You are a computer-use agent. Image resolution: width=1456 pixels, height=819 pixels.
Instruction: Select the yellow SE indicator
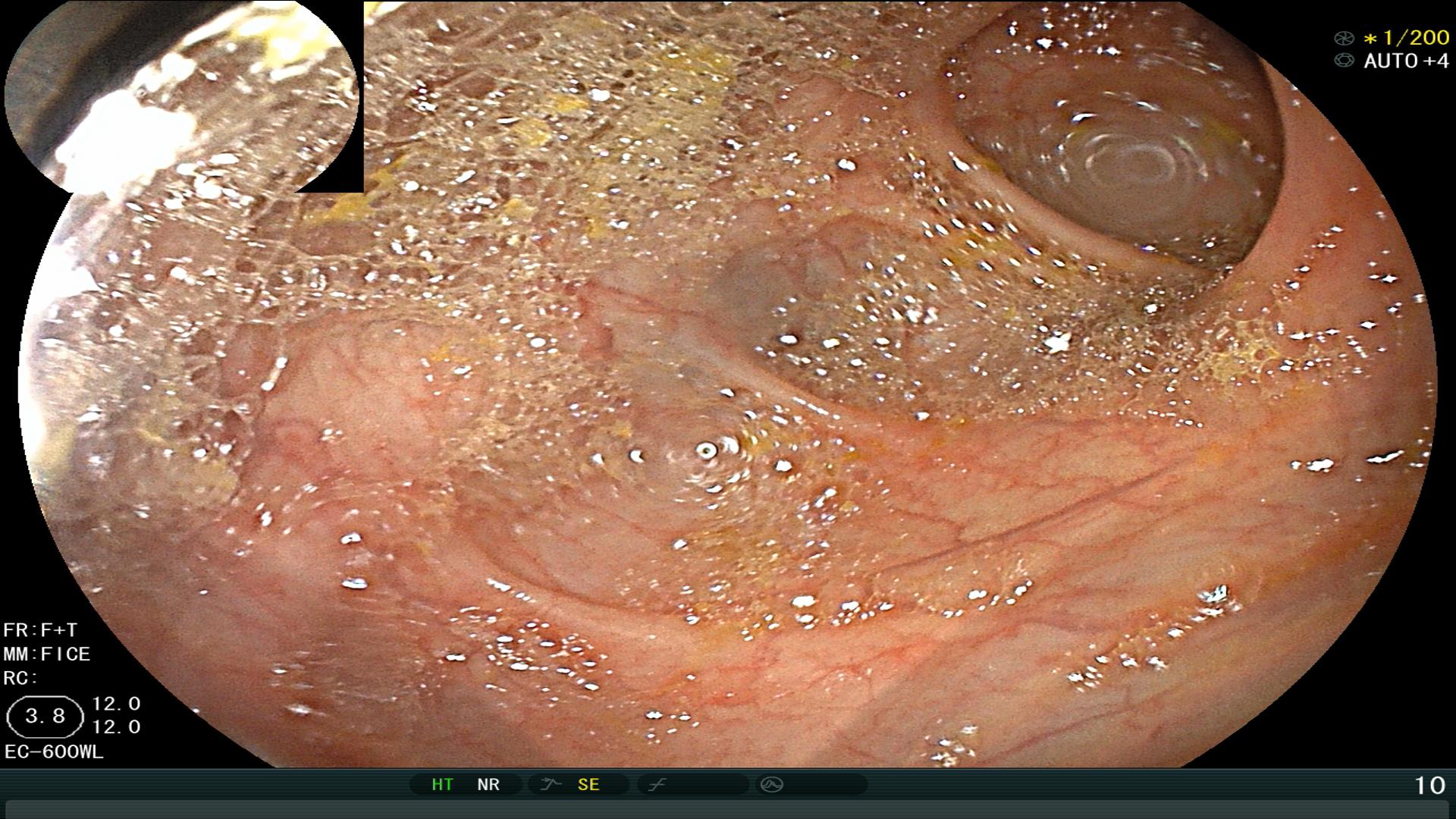click(x=588, y=784)
